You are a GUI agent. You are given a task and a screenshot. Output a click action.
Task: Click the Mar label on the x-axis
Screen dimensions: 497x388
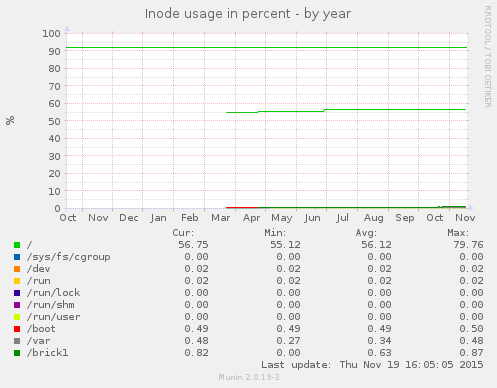point(221,218)
